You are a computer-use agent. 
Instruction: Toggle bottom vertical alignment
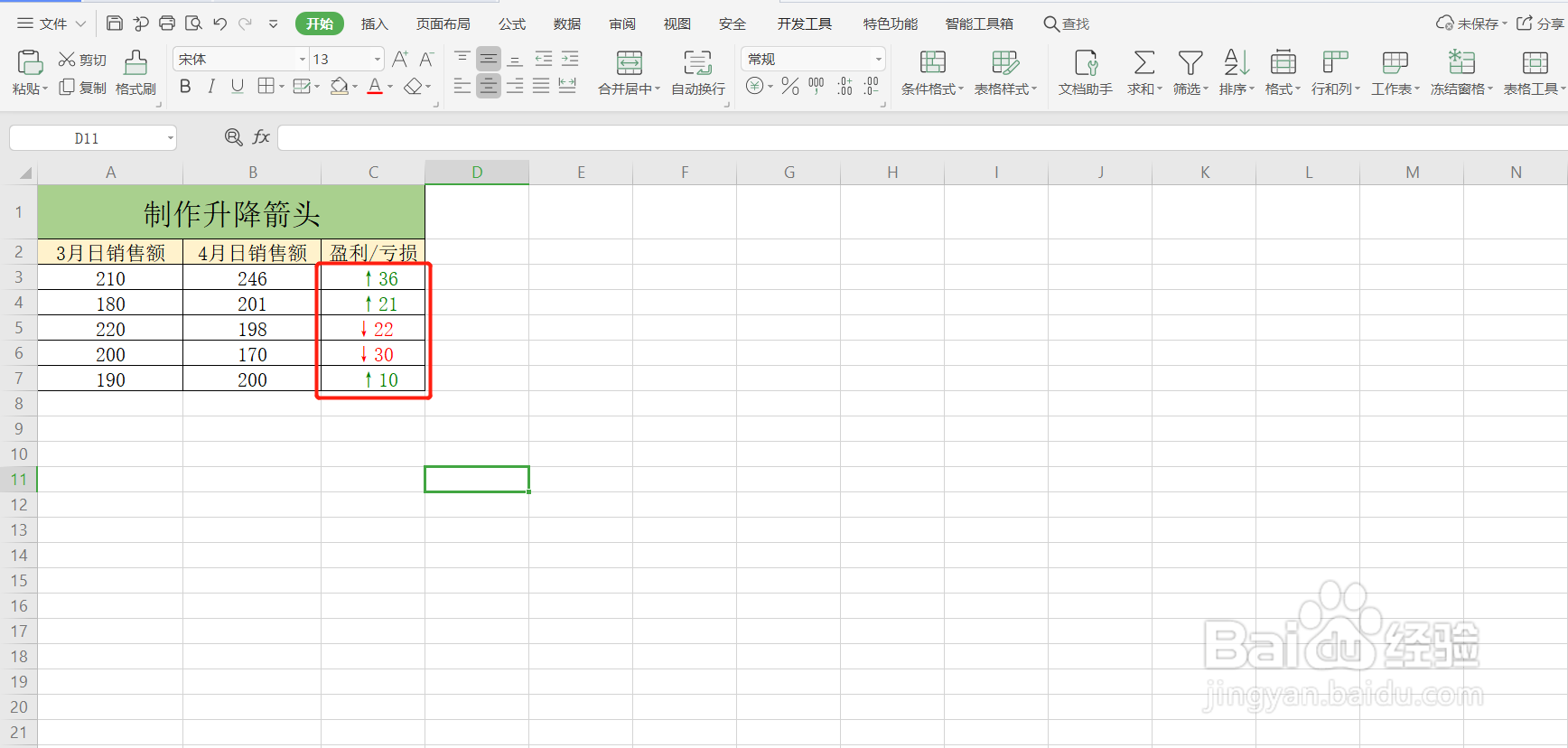click(515, 59)
